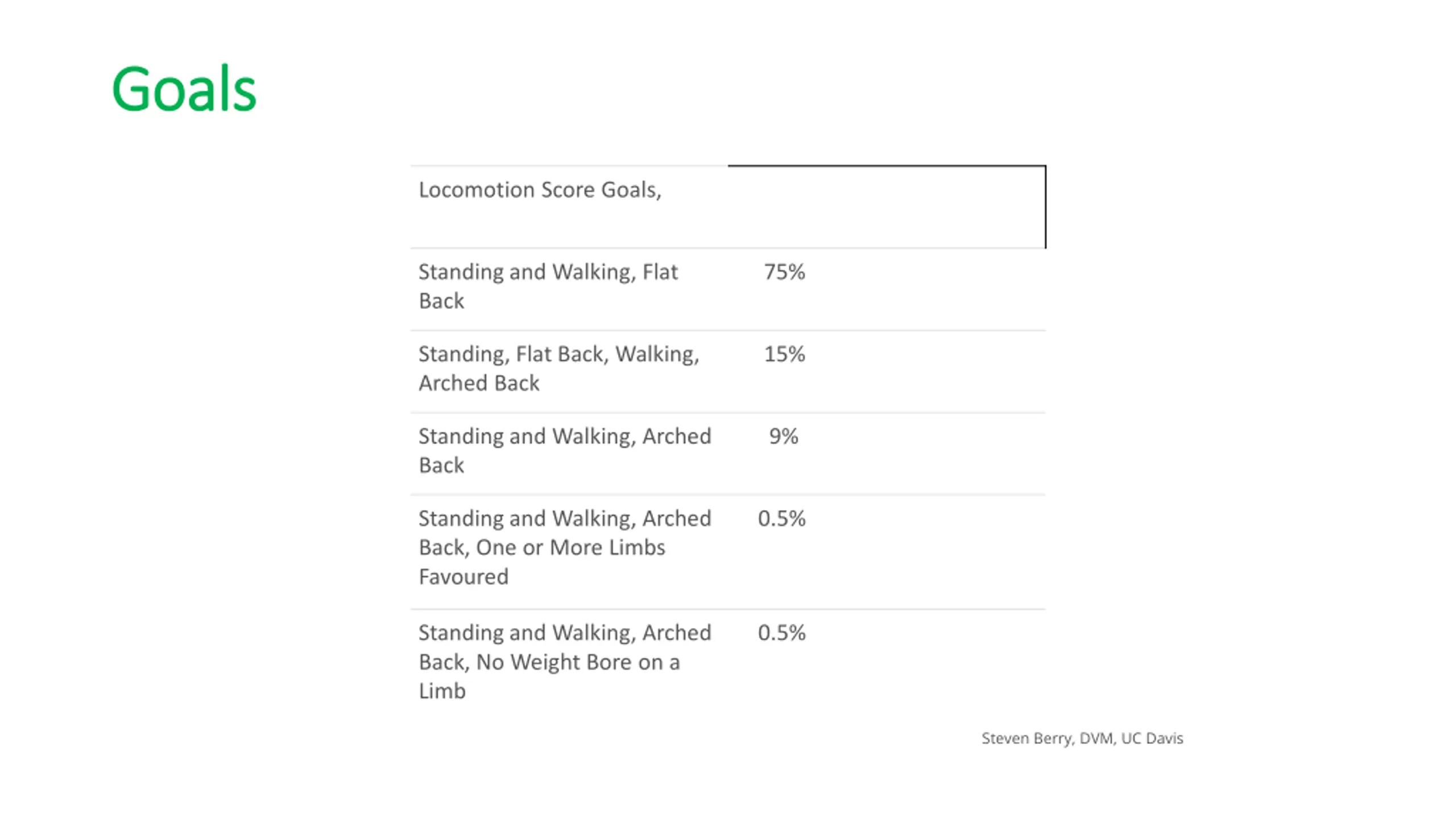Click the 15% value

pyautogui.click(x=784, y=354)
